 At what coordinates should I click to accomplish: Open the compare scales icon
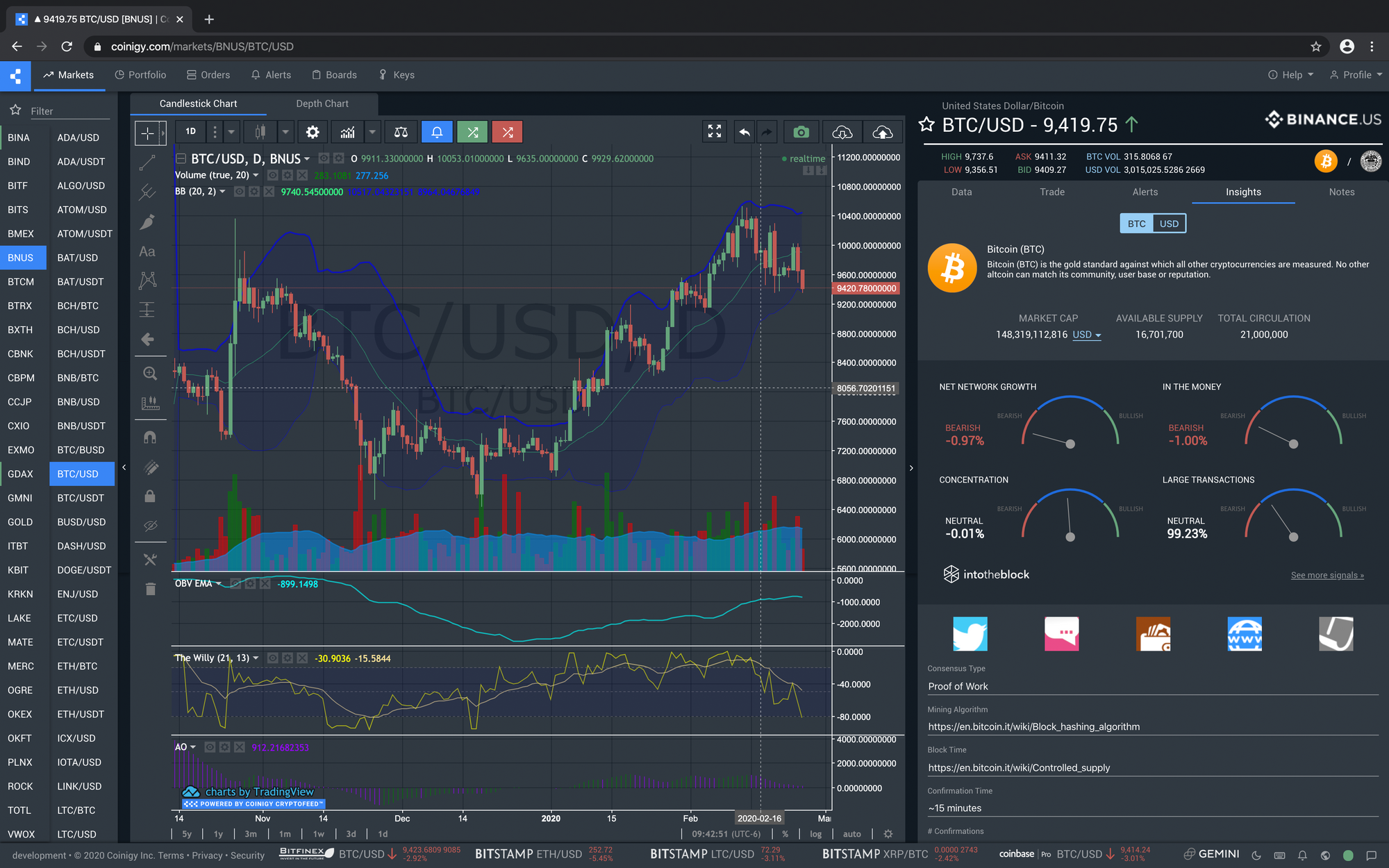point(401,132)
